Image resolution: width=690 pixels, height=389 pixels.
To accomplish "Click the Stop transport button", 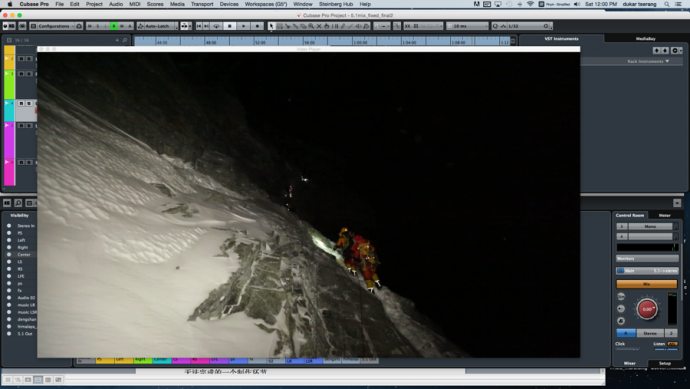I will tap(229, 26).
